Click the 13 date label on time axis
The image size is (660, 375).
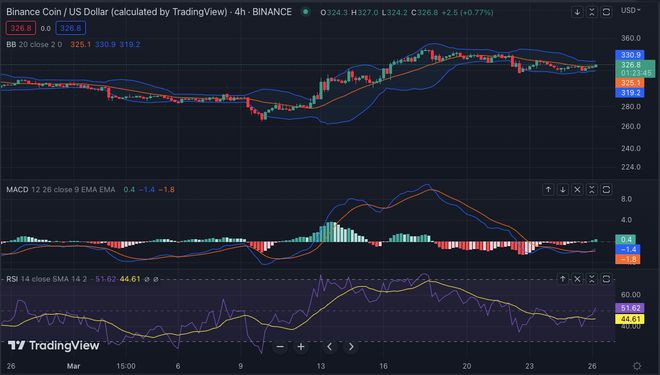coord(321,366)
